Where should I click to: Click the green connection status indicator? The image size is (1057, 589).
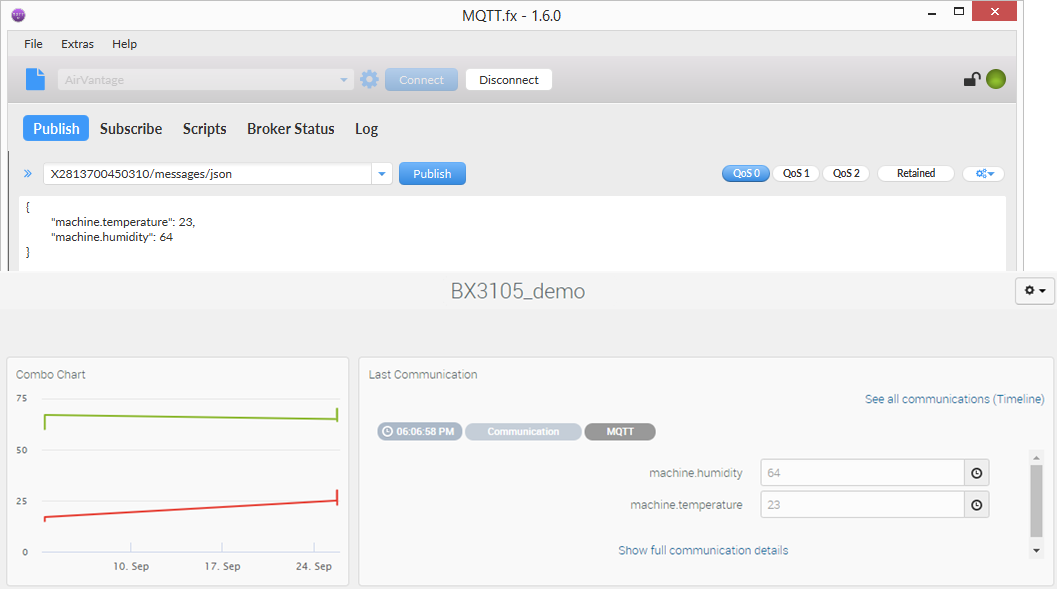point(996,79)
